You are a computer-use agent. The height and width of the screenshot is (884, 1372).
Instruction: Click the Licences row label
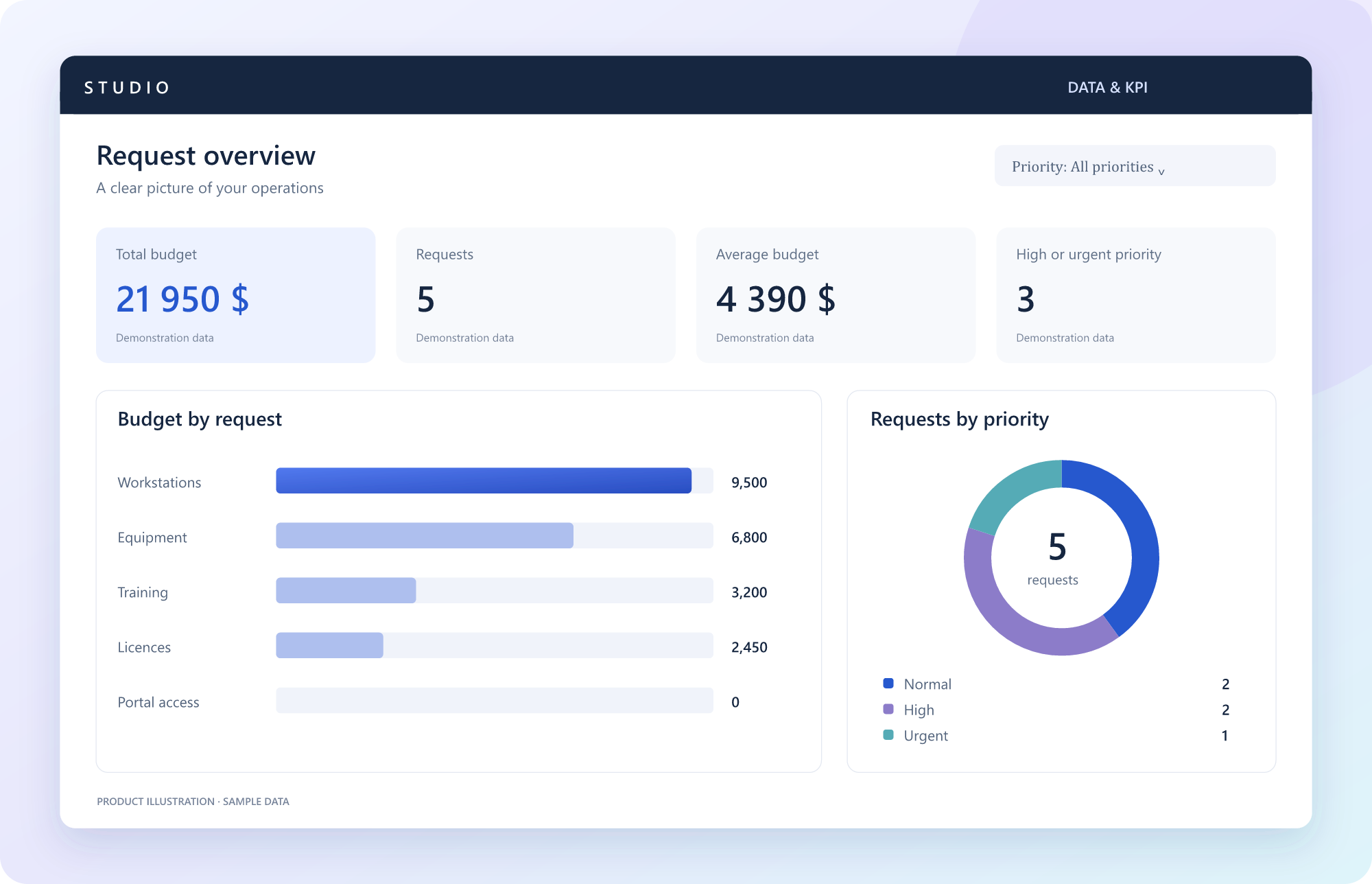click(144, 647)
